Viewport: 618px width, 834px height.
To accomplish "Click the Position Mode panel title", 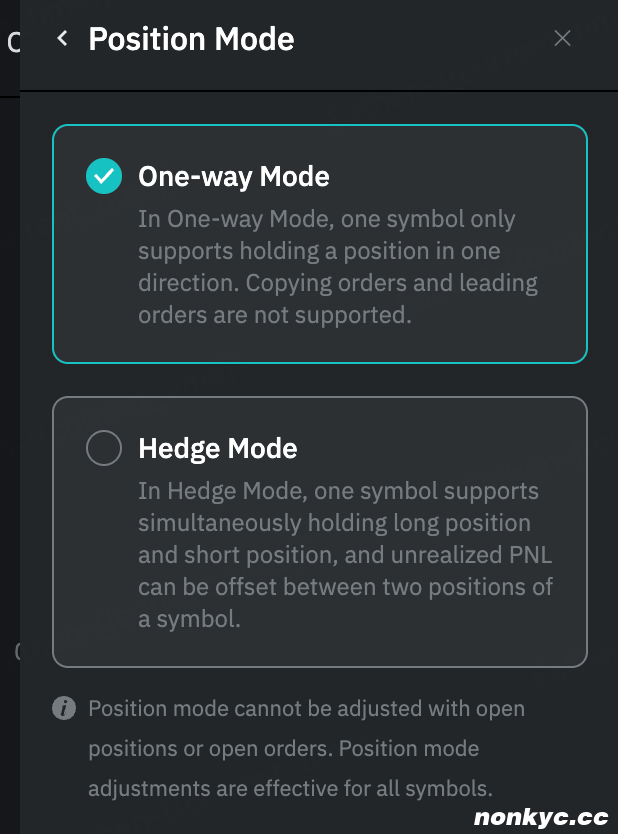I will pyautogui.click(x=191, y=39).
